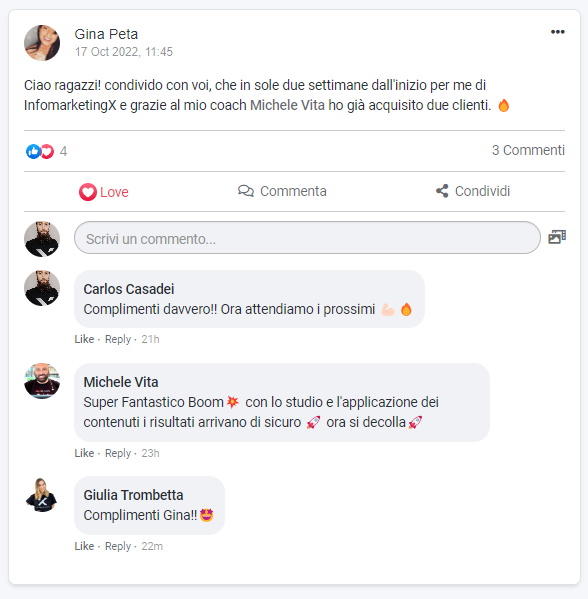Viewport: 588px width, 599px height.
Task: Reply to Carlos Casadei's comment
Action: click(x=118, y=339)
